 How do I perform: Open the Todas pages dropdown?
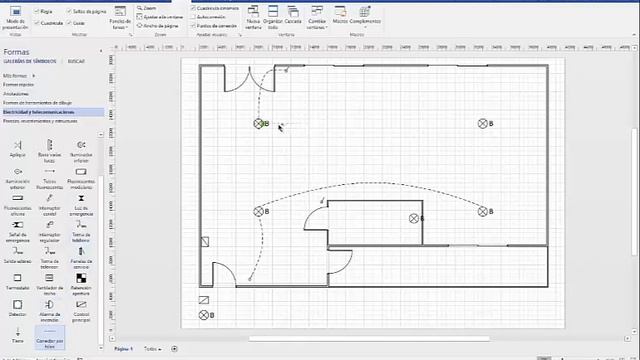(x=152, y=349)
